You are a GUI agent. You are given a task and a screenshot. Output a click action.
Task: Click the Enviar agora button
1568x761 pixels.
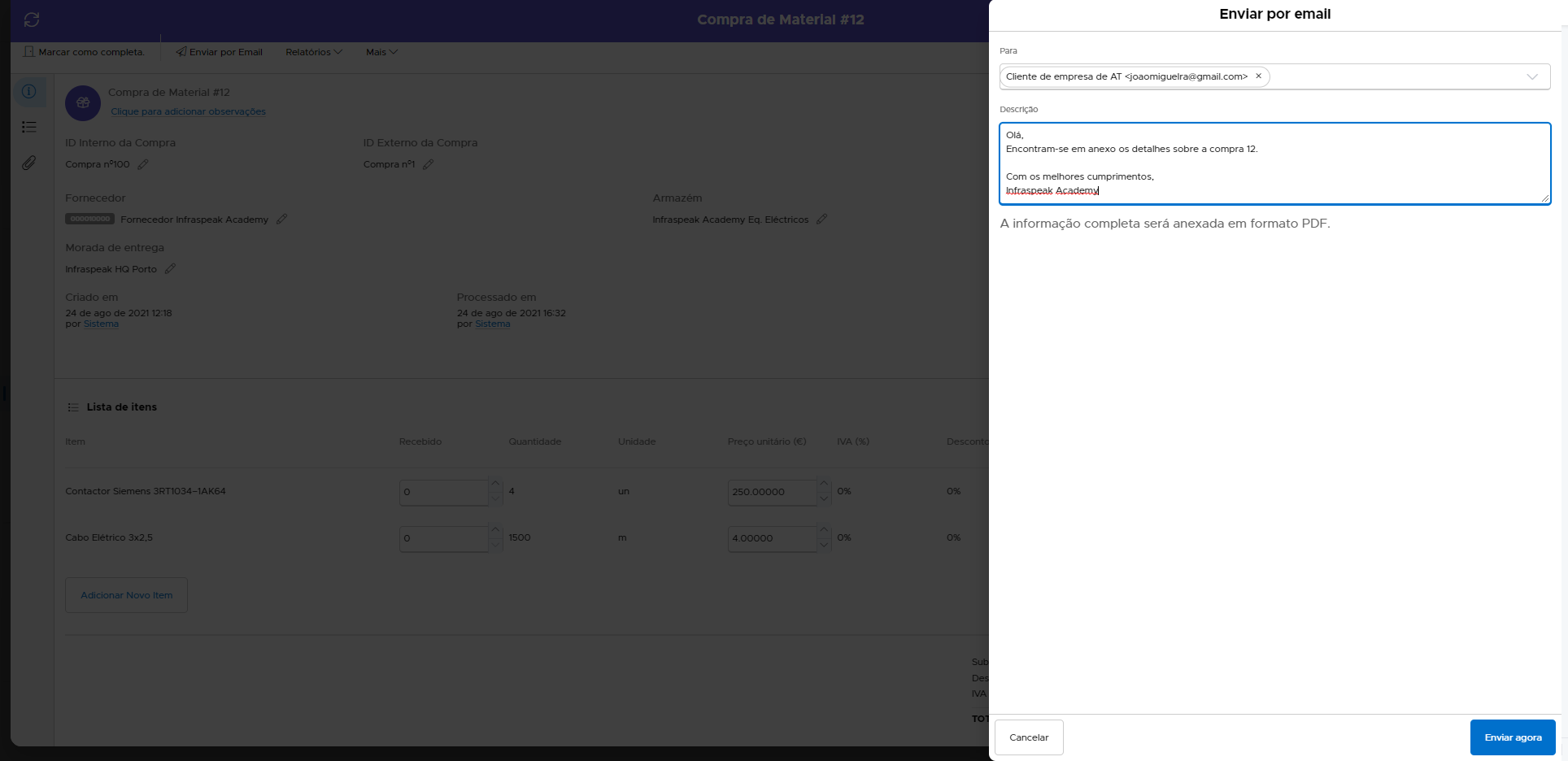1513,737
